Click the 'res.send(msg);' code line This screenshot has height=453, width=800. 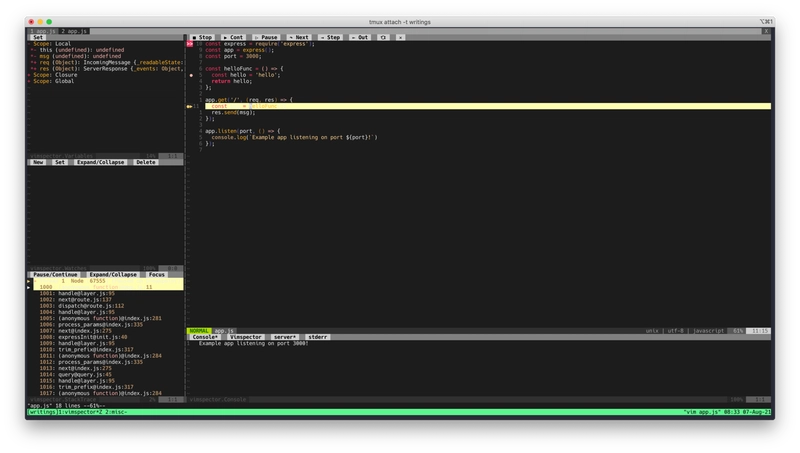pos(233,112)
